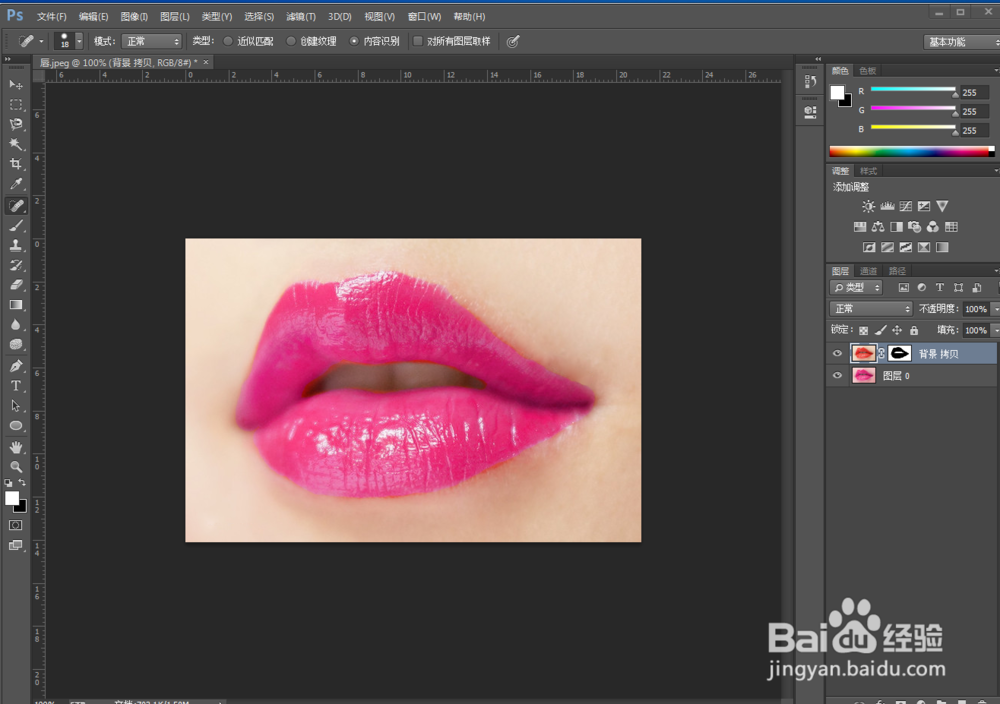Open the 滤镜(T) menu
Image resolution: width=1000 pixels, height=704 pixels.
click(x=300, y=17)
